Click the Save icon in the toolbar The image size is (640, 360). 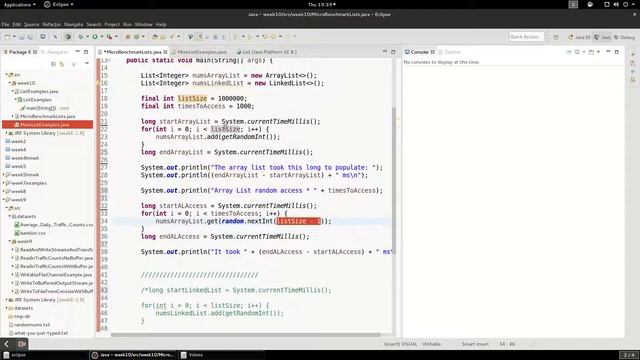[x=22, y=37]
